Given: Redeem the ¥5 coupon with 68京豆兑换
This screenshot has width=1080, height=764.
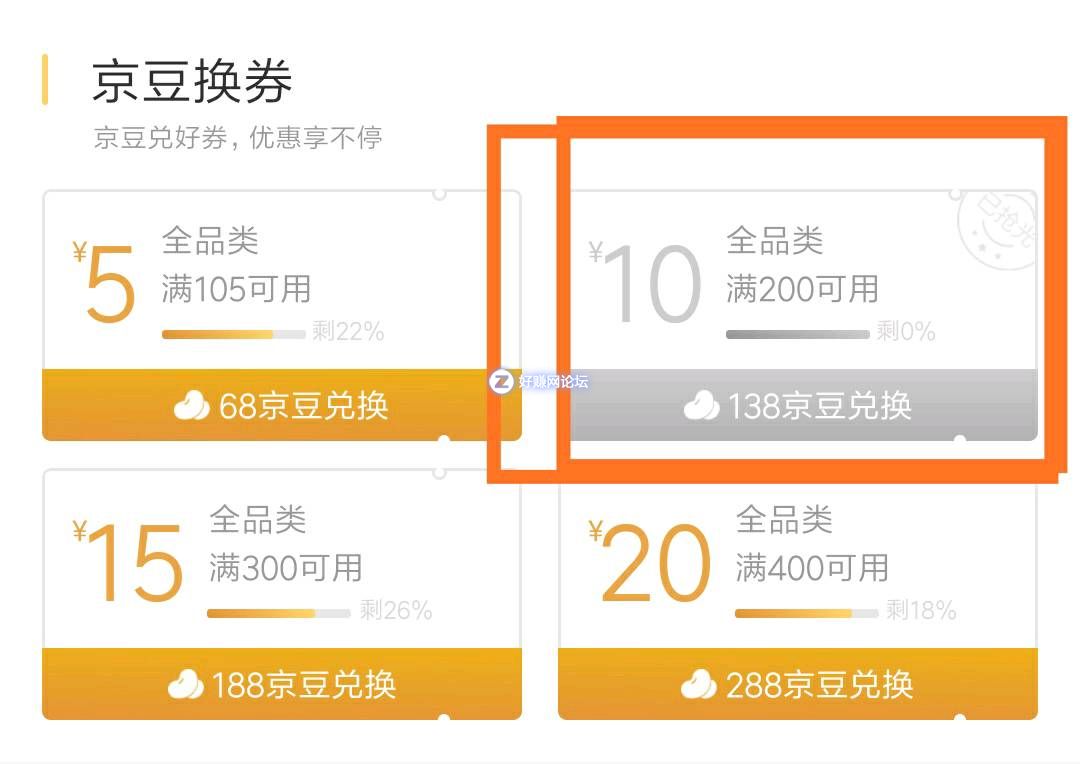Looking at the screenshot, I should coord(282,405).
